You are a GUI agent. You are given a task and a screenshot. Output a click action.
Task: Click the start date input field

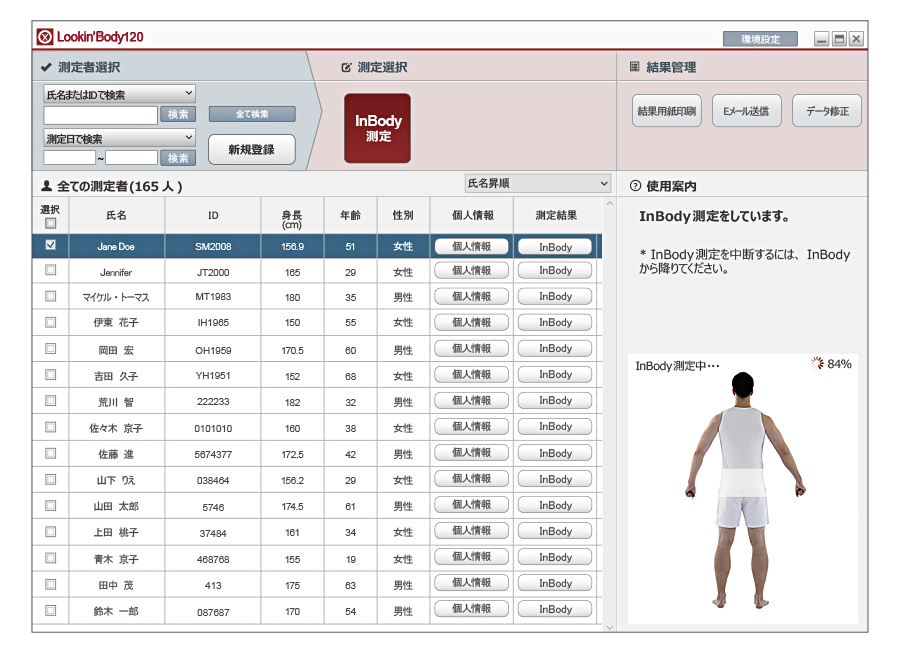(69, 158)
